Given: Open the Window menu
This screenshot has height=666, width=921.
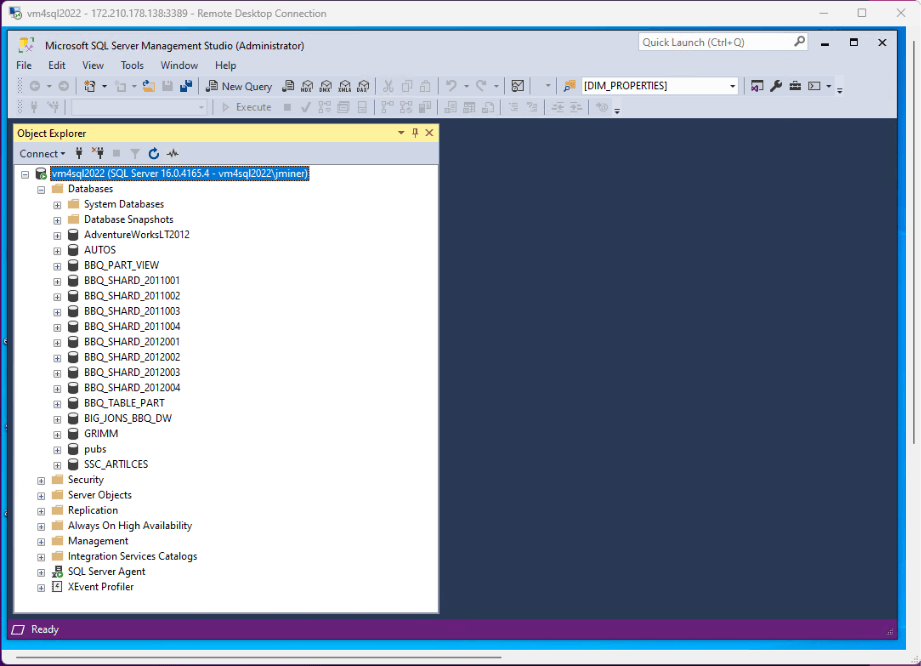Looking at the screenshot, I should click(179, 65).
